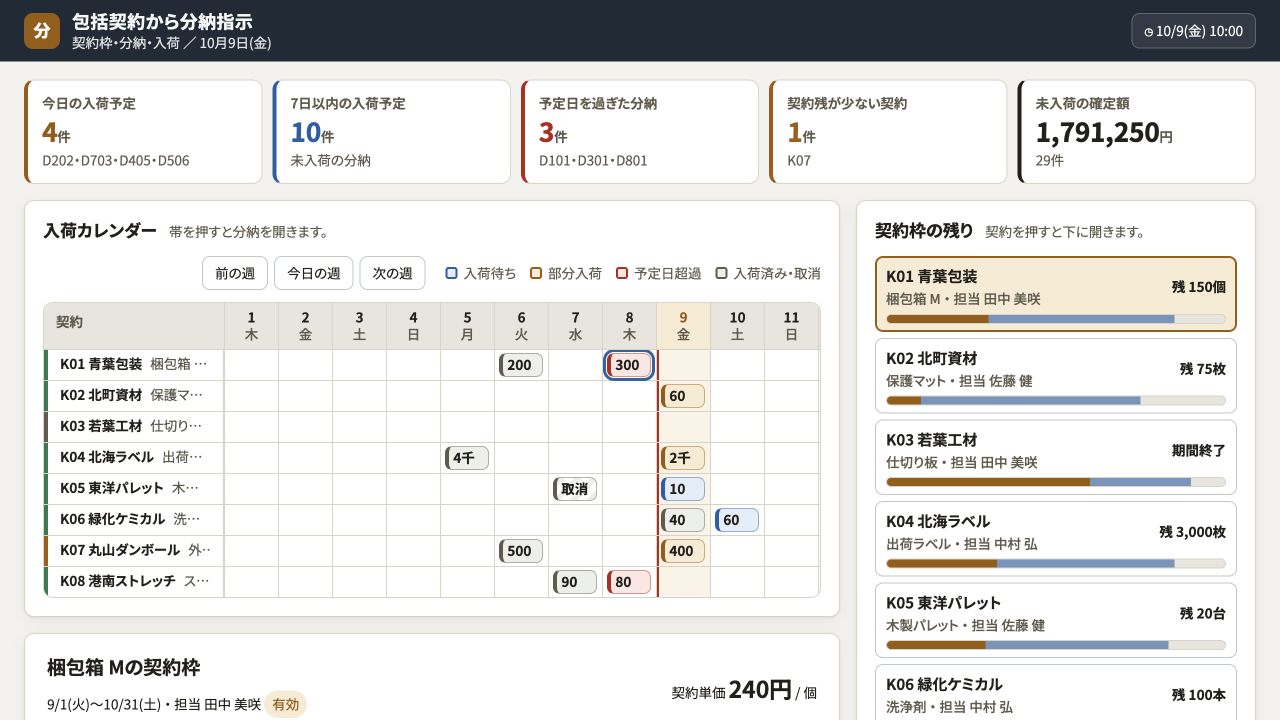The width and height of the screenshot is (1280, 720).
Task: Open the overdue 80 bar for K08
Action: tap(629, 582)
